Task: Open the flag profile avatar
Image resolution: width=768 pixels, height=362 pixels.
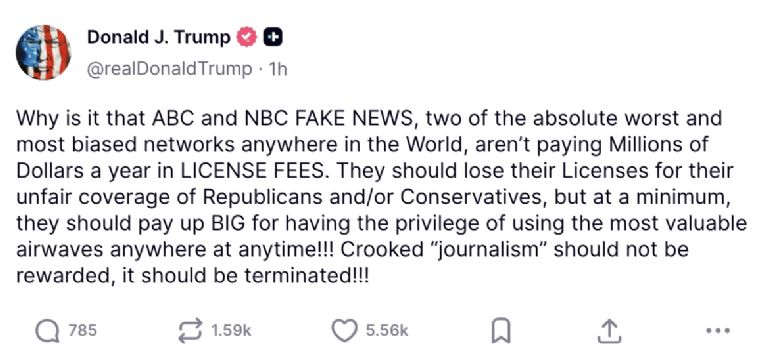Action: [43, 52]
